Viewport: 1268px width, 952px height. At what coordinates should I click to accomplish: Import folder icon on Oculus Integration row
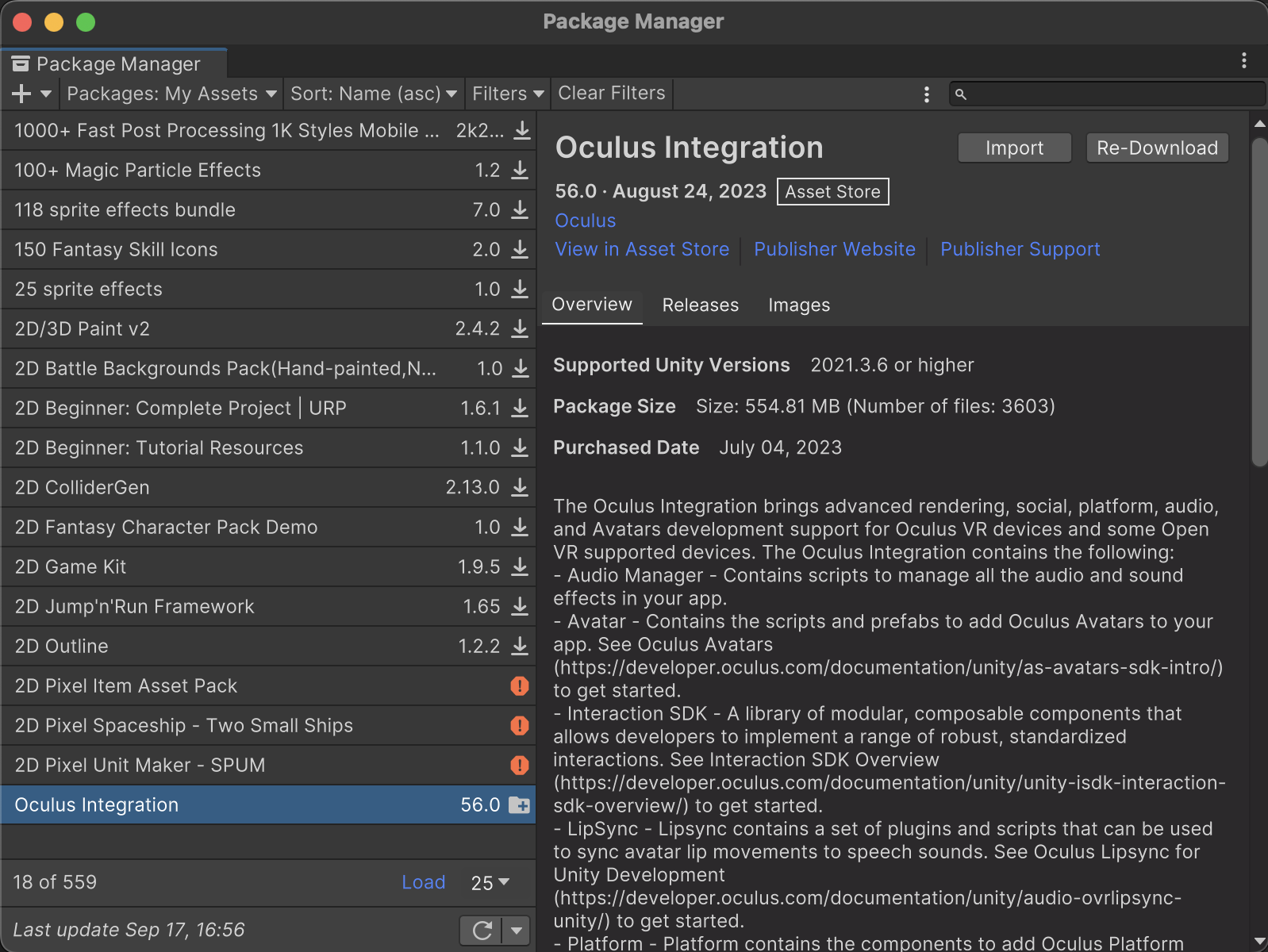coord(519,805)
